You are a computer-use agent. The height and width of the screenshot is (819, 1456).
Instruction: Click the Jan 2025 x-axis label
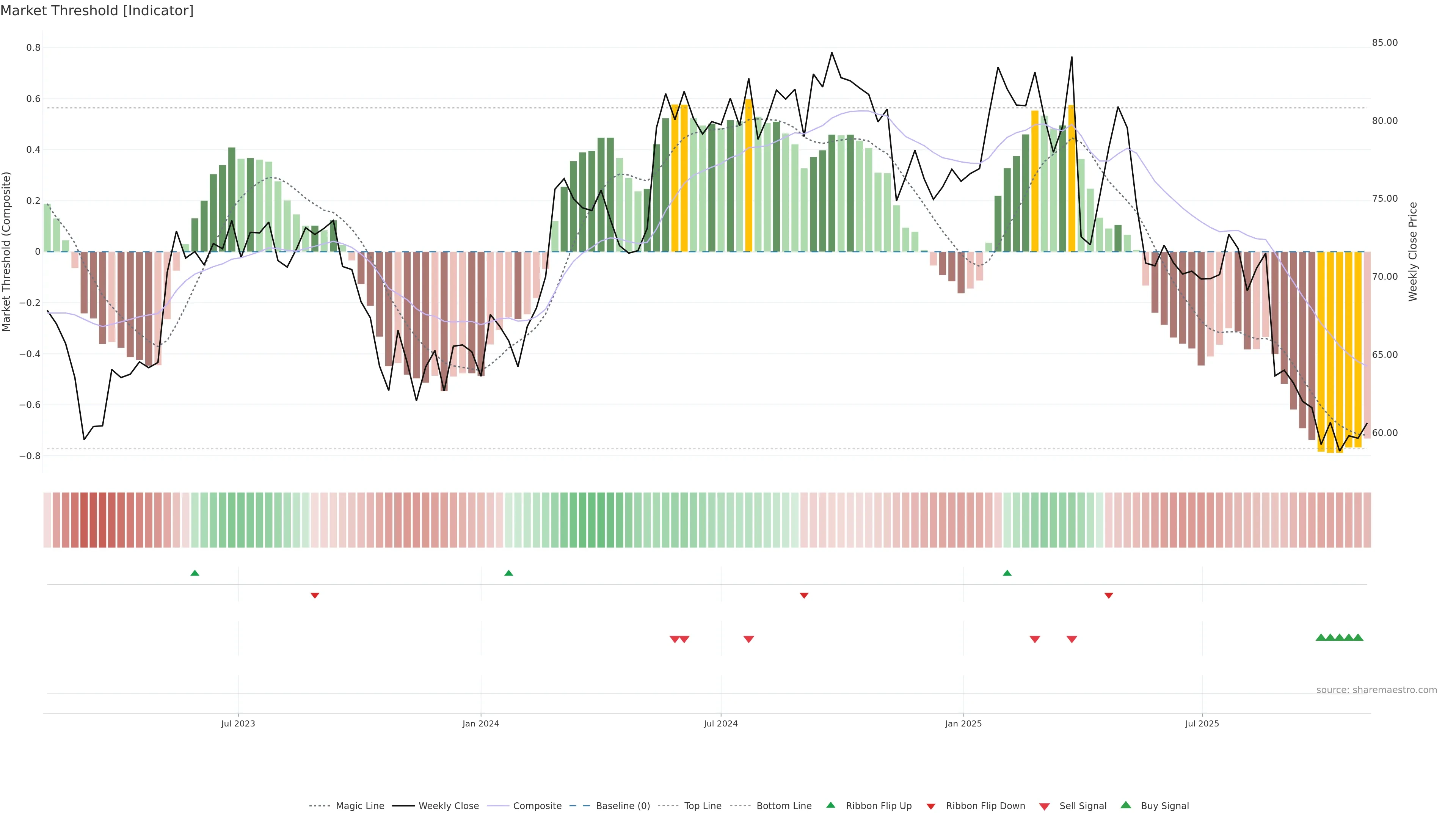[963, 724]
